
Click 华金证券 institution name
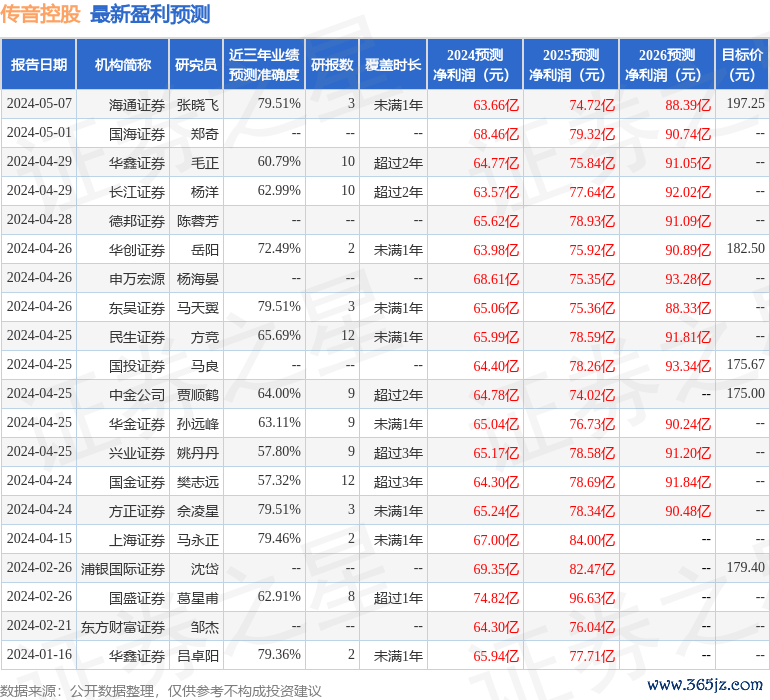[137, 423]
